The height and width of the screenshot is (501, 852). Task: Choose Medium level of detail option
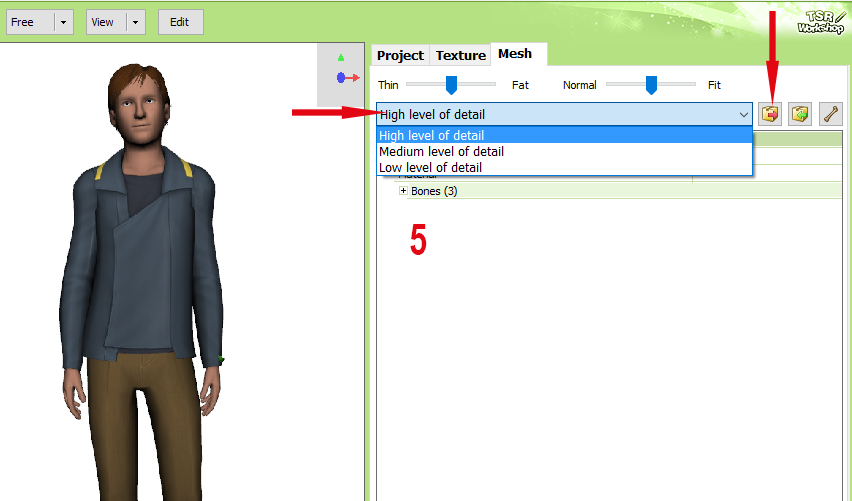click(x=441, y=152)
